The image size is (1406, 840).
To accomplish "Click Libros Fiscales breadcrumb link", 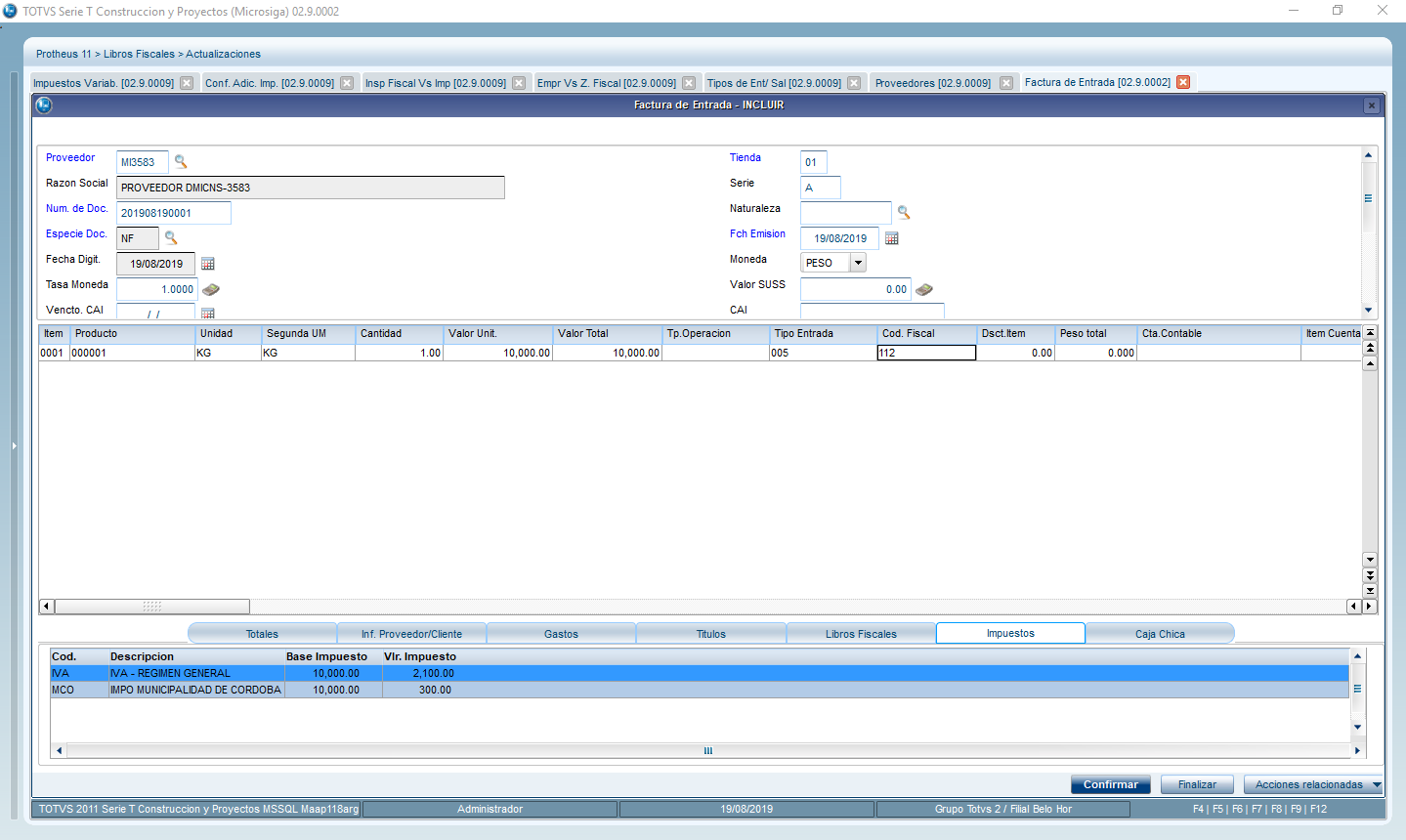I will click(x=139, y=54).
